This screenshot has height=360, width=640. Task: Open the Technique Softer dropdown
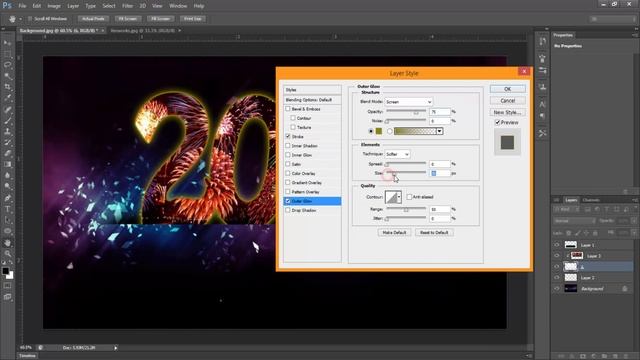(397, 154)
